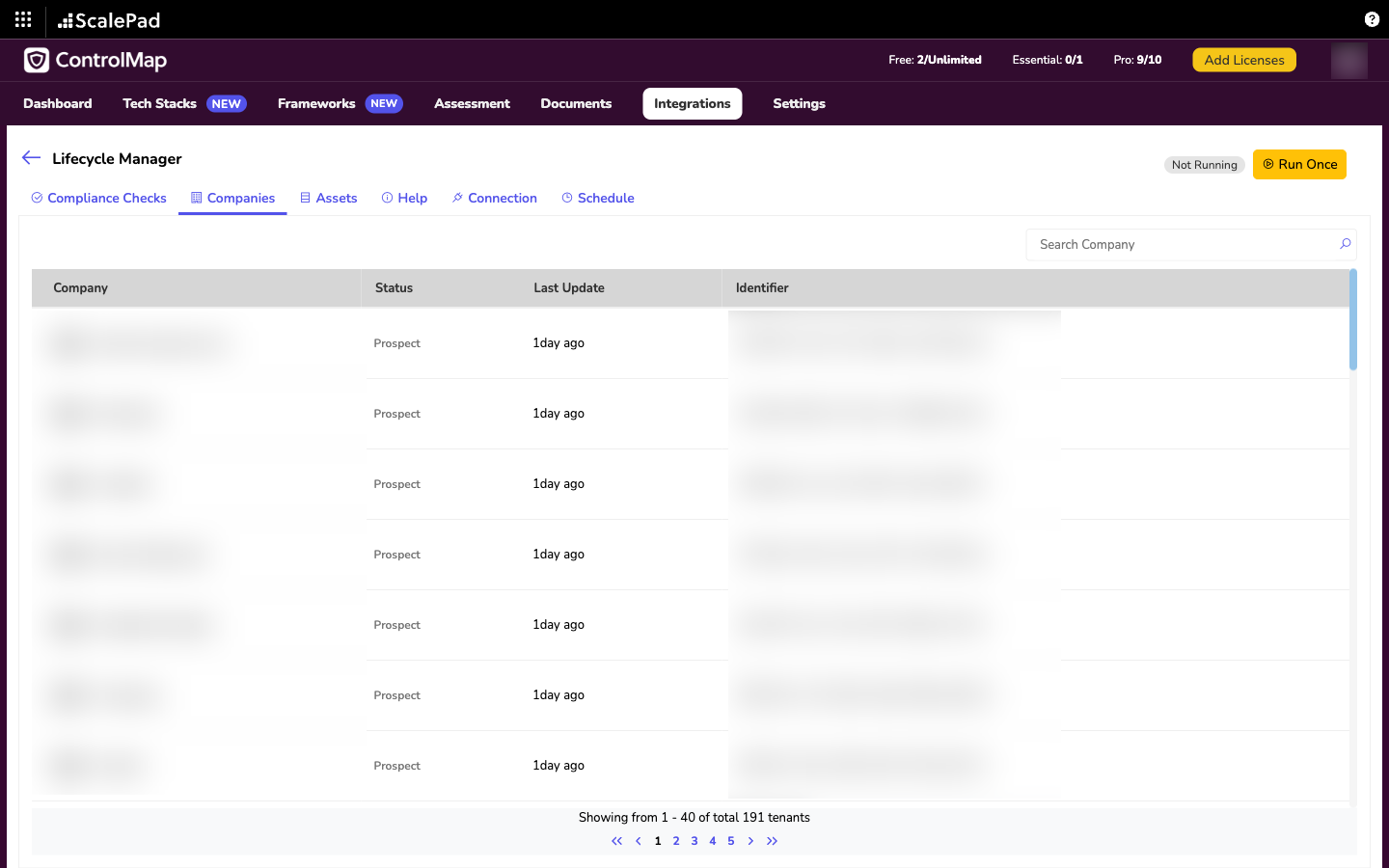Click the Last Update column header
The height and width of the screenshot is (868, 1389).
click(x=569, y=287)
